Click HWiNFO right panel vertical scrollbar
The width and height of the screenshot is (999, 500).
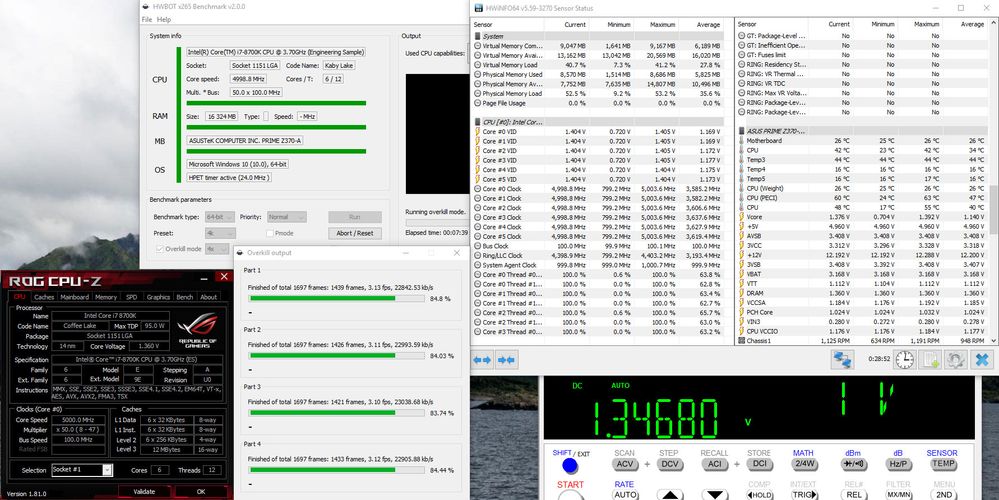tap(994, 210)
